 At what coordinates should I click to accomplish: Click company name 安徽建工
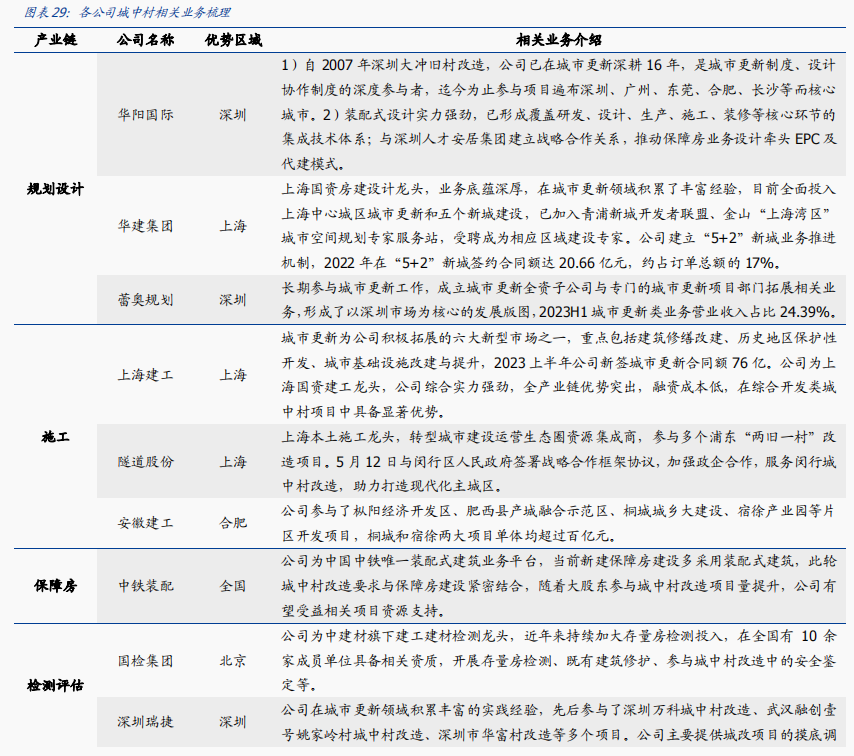click(145, 523)
